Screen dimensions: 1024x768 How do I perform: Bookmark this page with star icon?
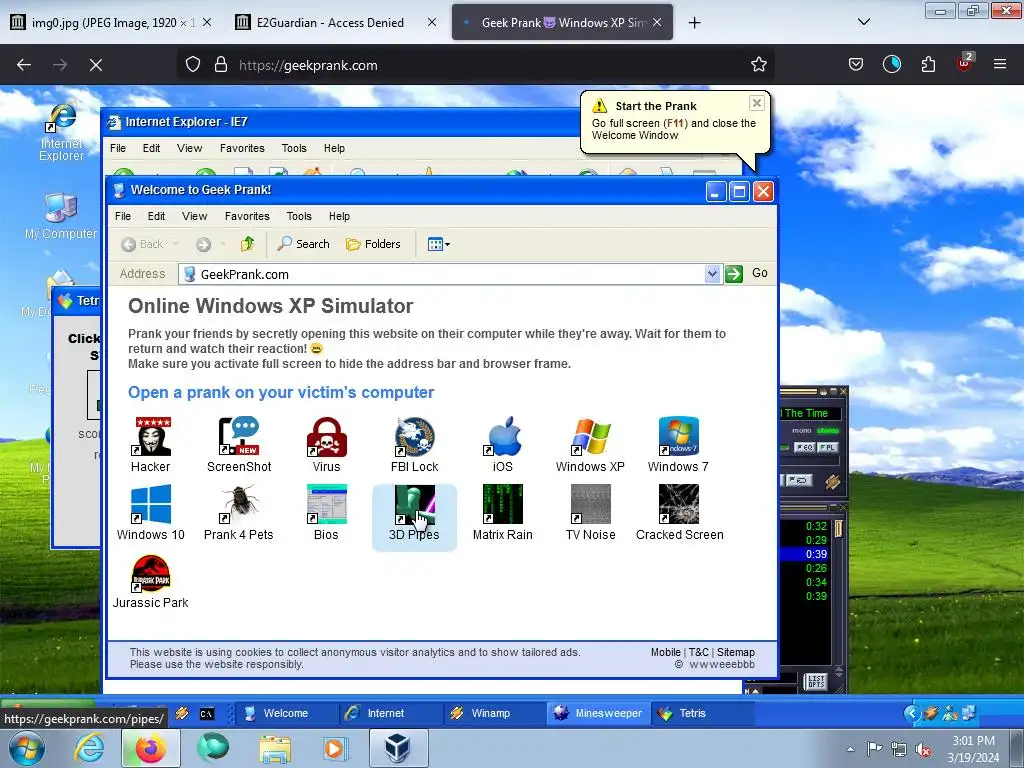click(758, 65)
